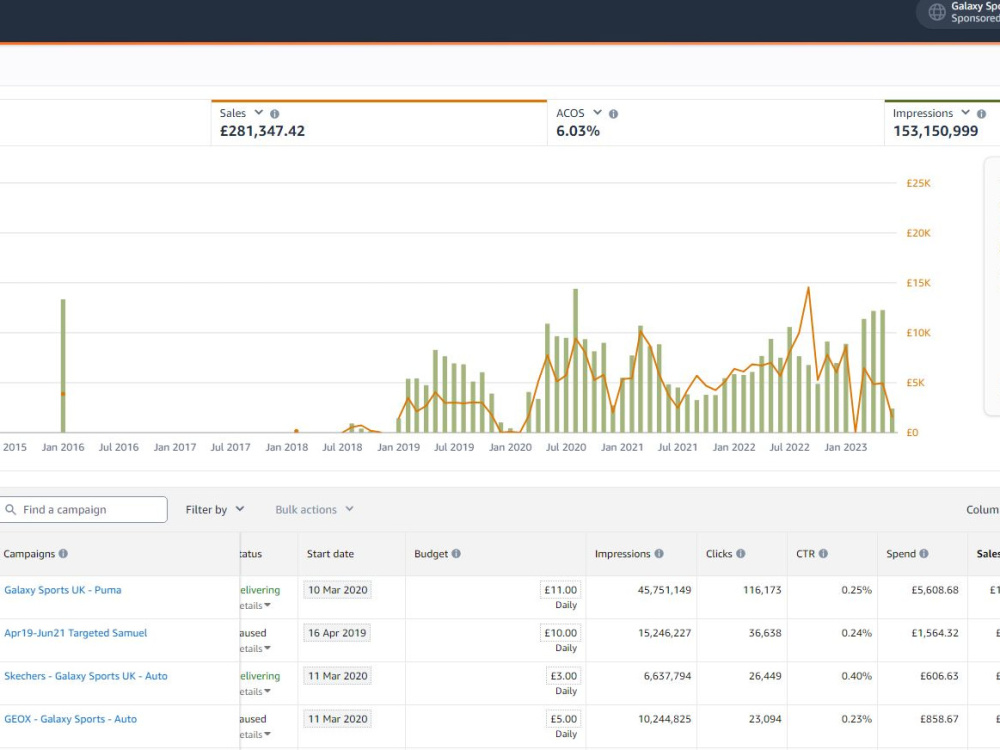1000x750 pixels.
Task: Click the 16 Apr 2019 start date
Action: click(x=337, y=633)
